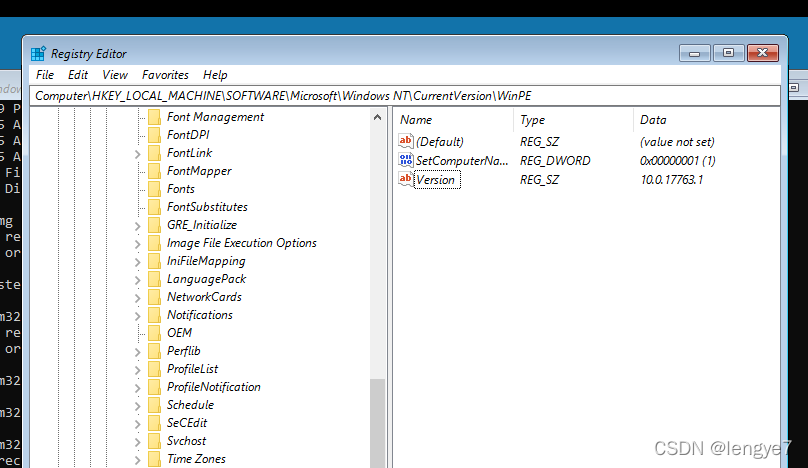The height and width of the screenshot is (468, 808).
Task: Click the 10.0.17763.1 data cell
Action: (671, 180)
